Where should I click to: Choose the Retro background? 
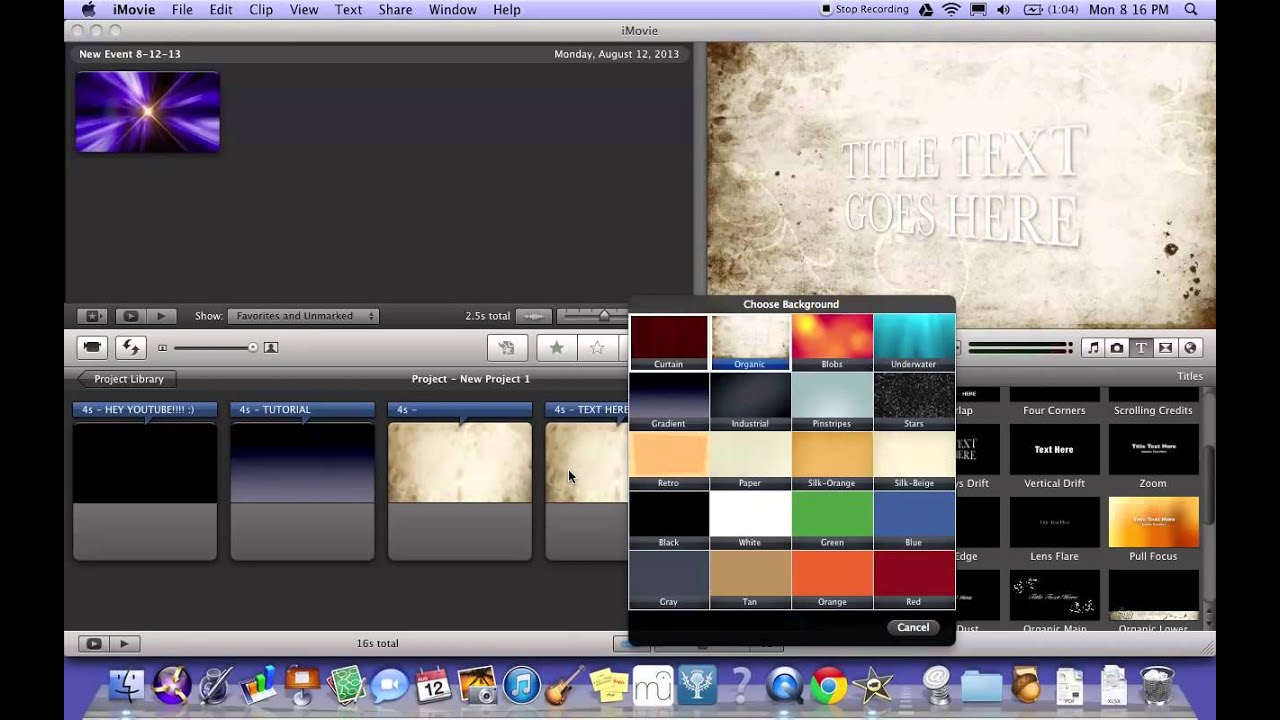point(669,461)
